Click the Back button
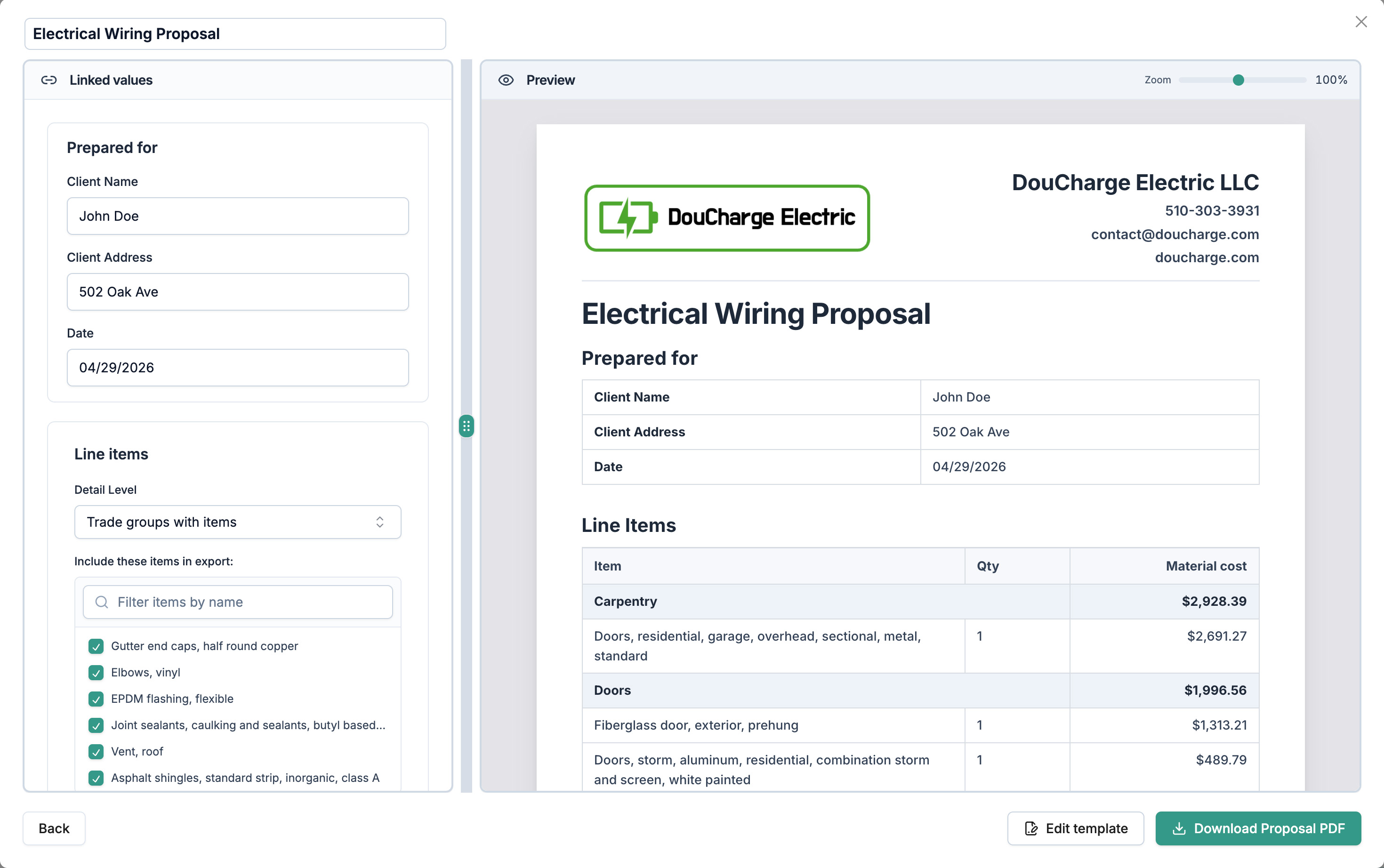 (54, 828)
